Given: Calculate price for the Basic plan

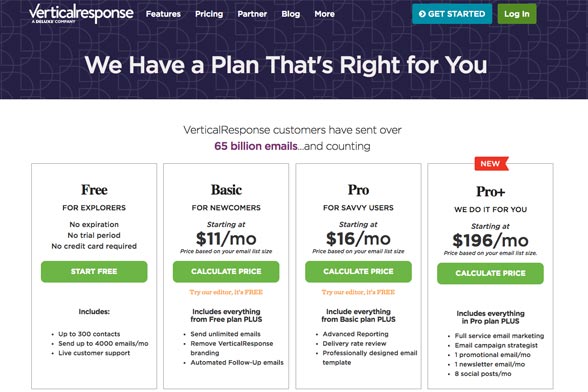Looking at the screenshot, I should (226, 272).
